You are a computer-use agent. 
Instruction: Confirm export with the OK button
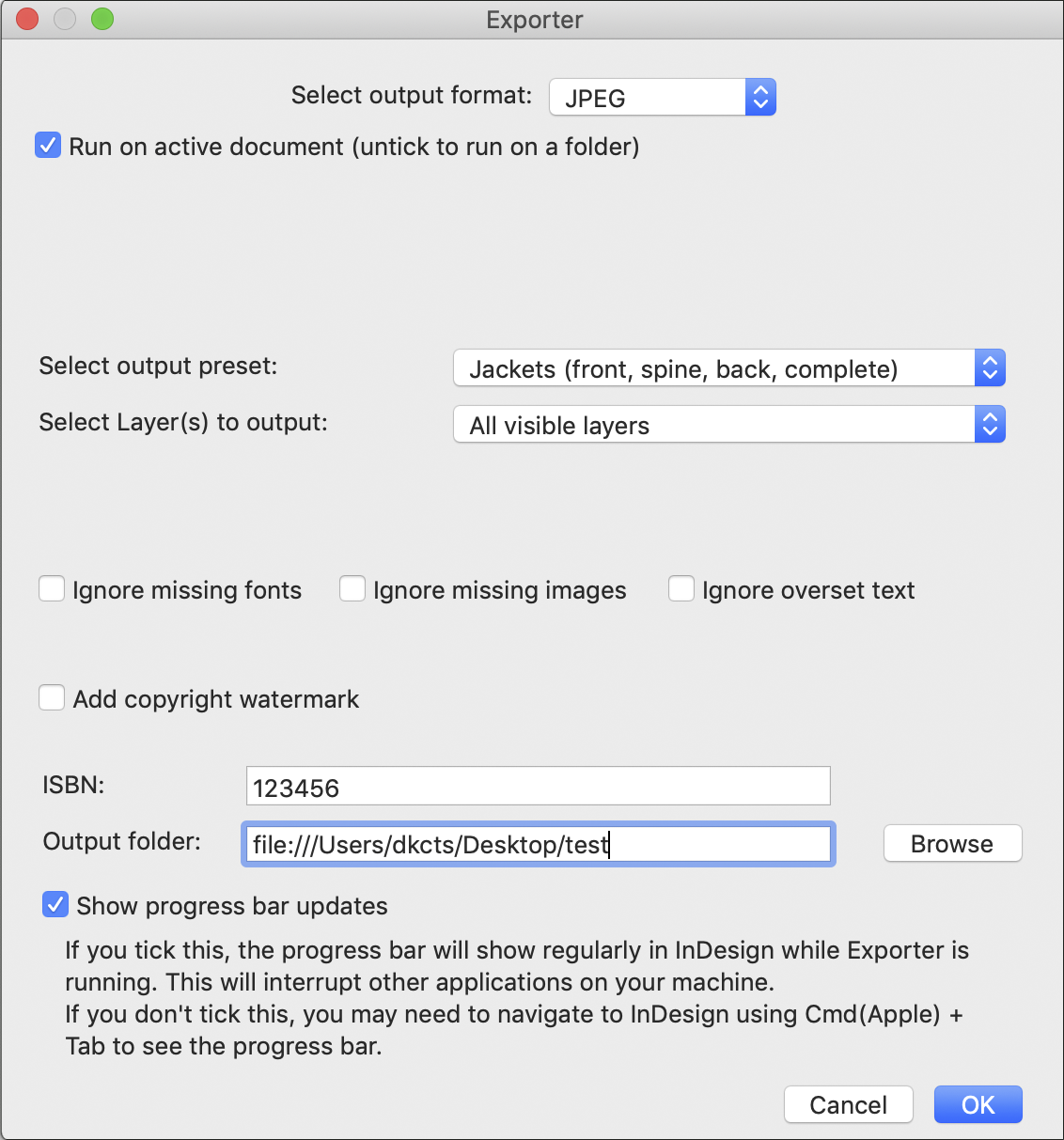click(978, 1104)
